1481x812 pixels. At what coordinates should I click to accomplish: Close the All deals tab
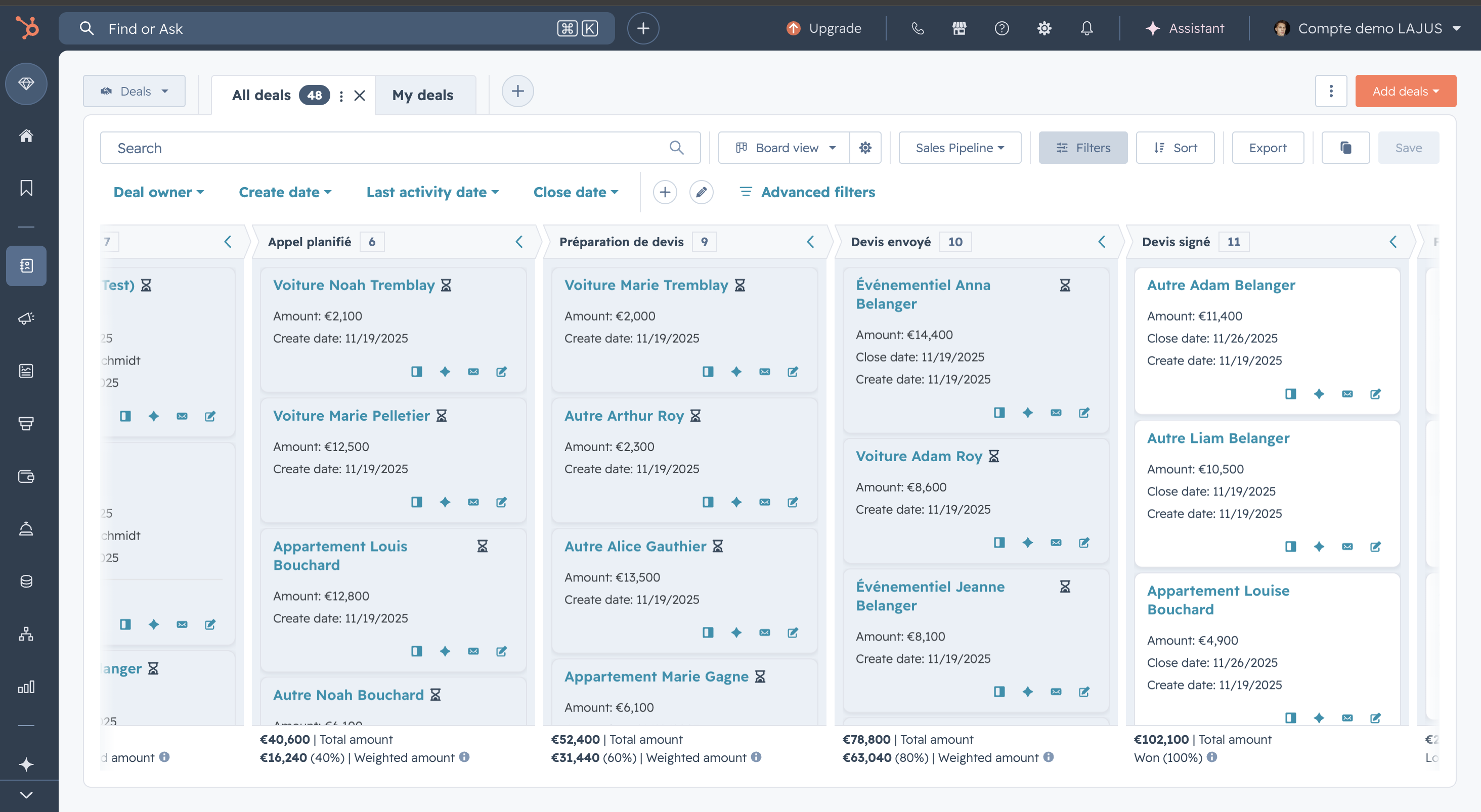pos(359,96)
